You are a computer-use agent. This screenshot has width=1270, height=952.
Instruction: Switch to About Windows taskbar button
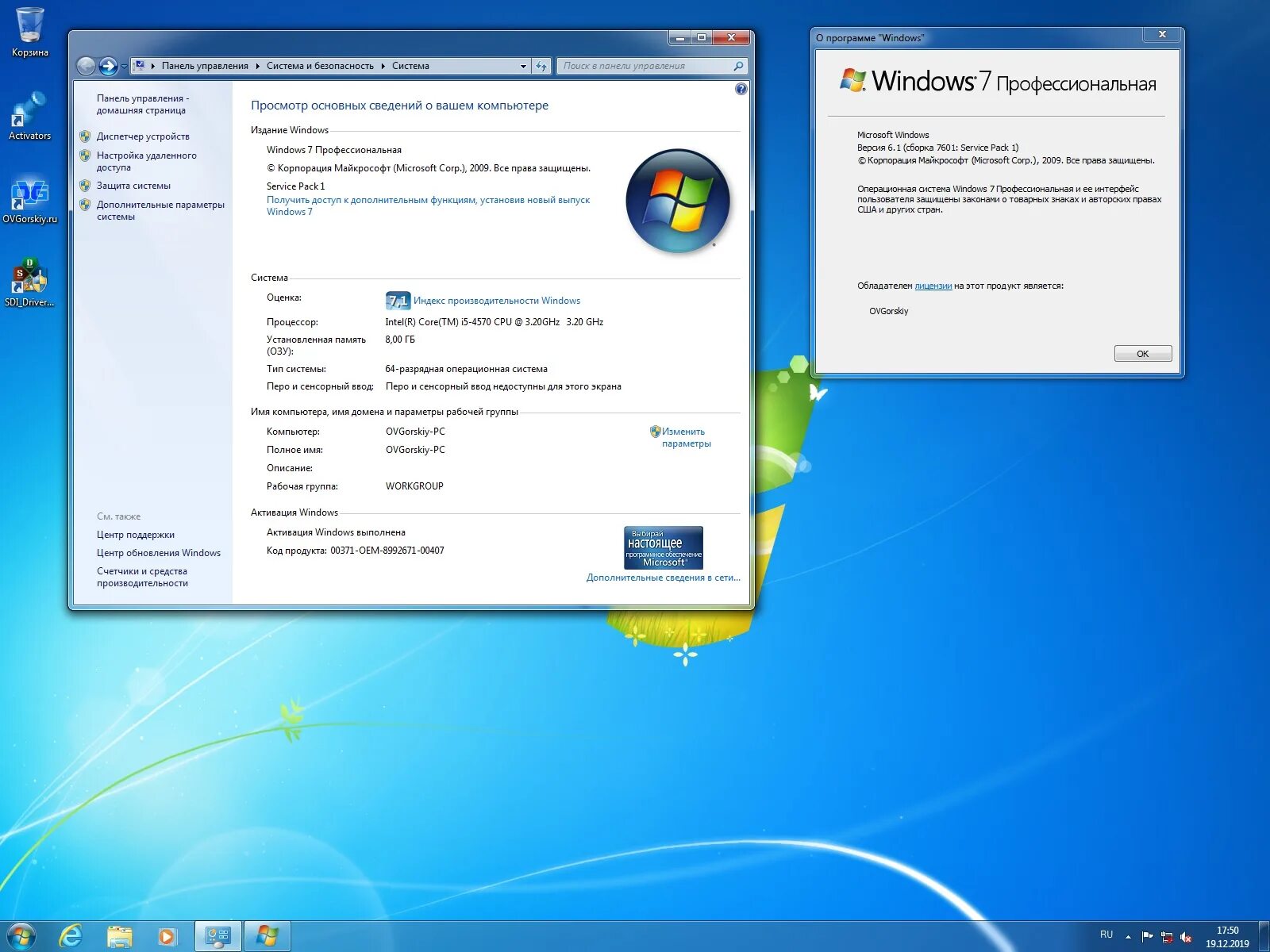(x=267, y=936)
